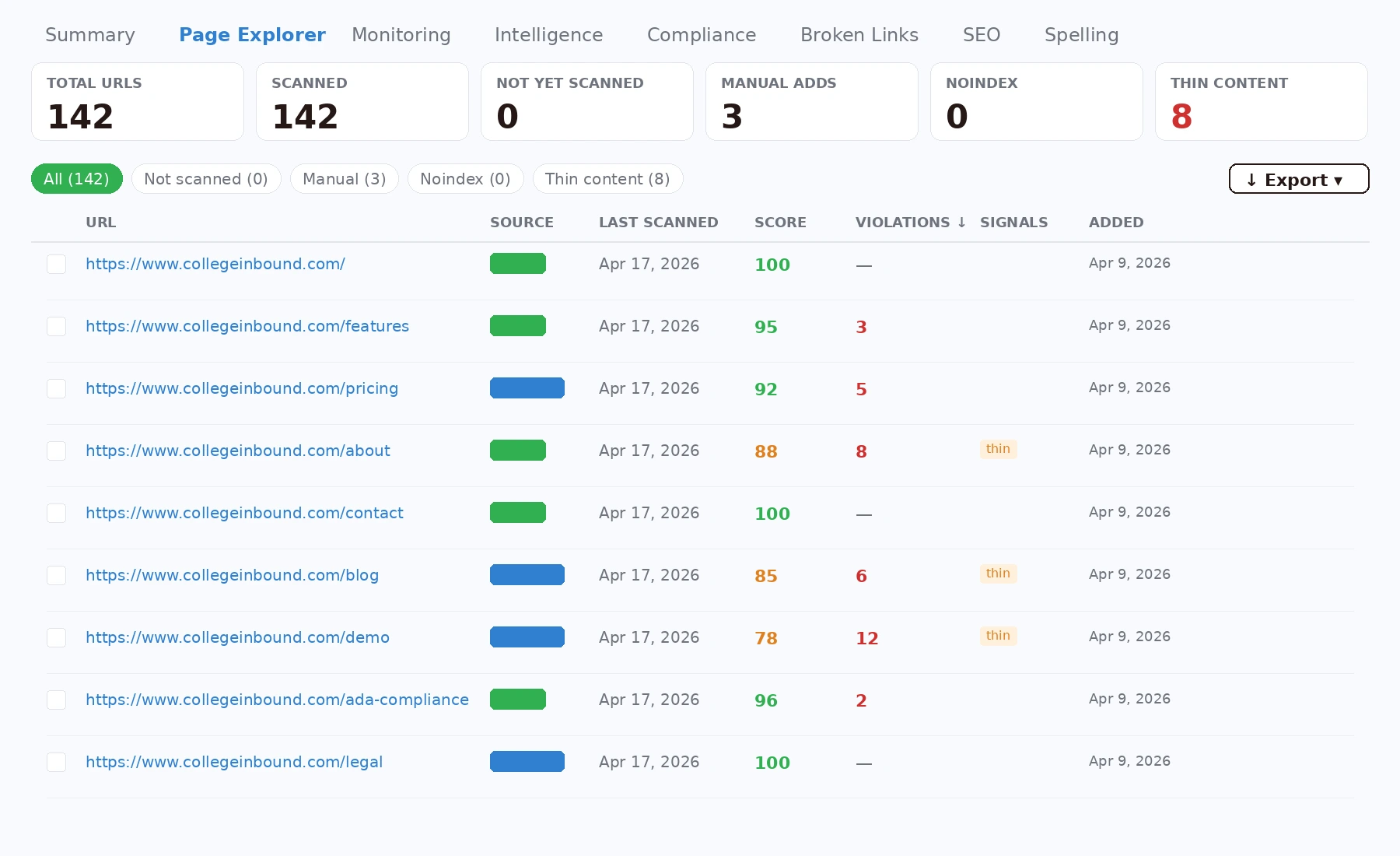Image resolution: width=1400 pixels, height=856 pixels.
Task: Open the collegeinbound.com/pricing link
Action: coord(242,388)
